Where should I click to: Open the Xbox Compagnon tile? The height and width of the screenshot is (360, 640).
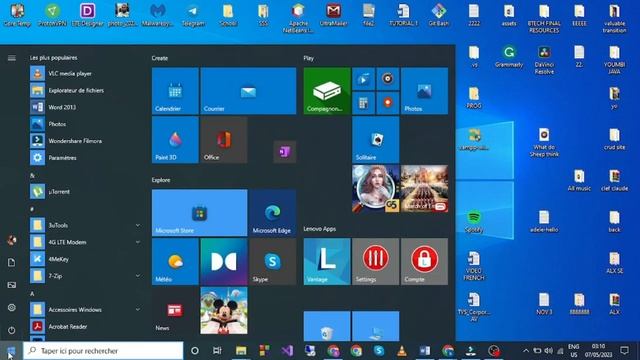(327, 91)
